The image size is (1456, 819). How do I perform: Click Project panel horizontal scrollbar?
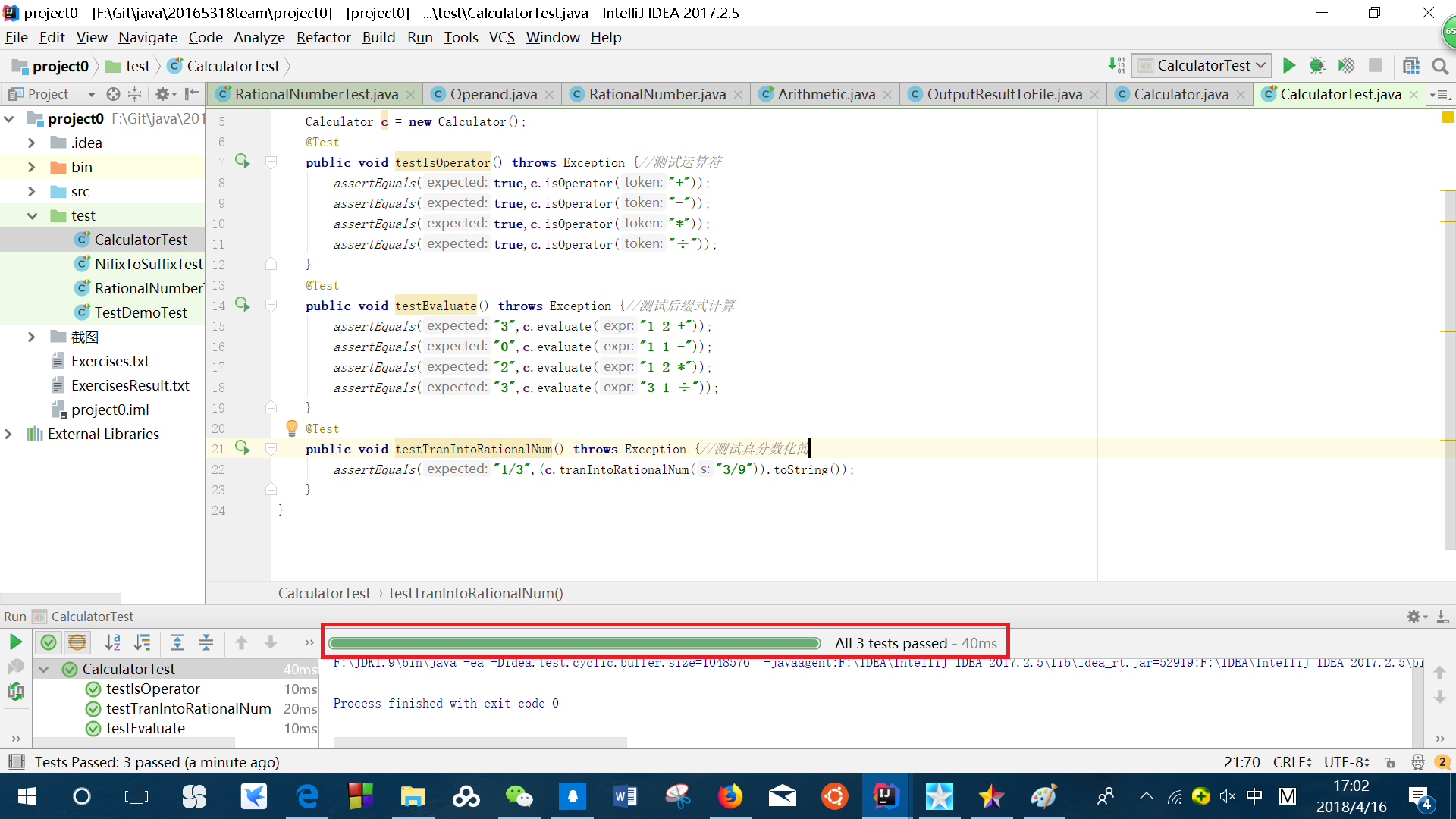61,598
